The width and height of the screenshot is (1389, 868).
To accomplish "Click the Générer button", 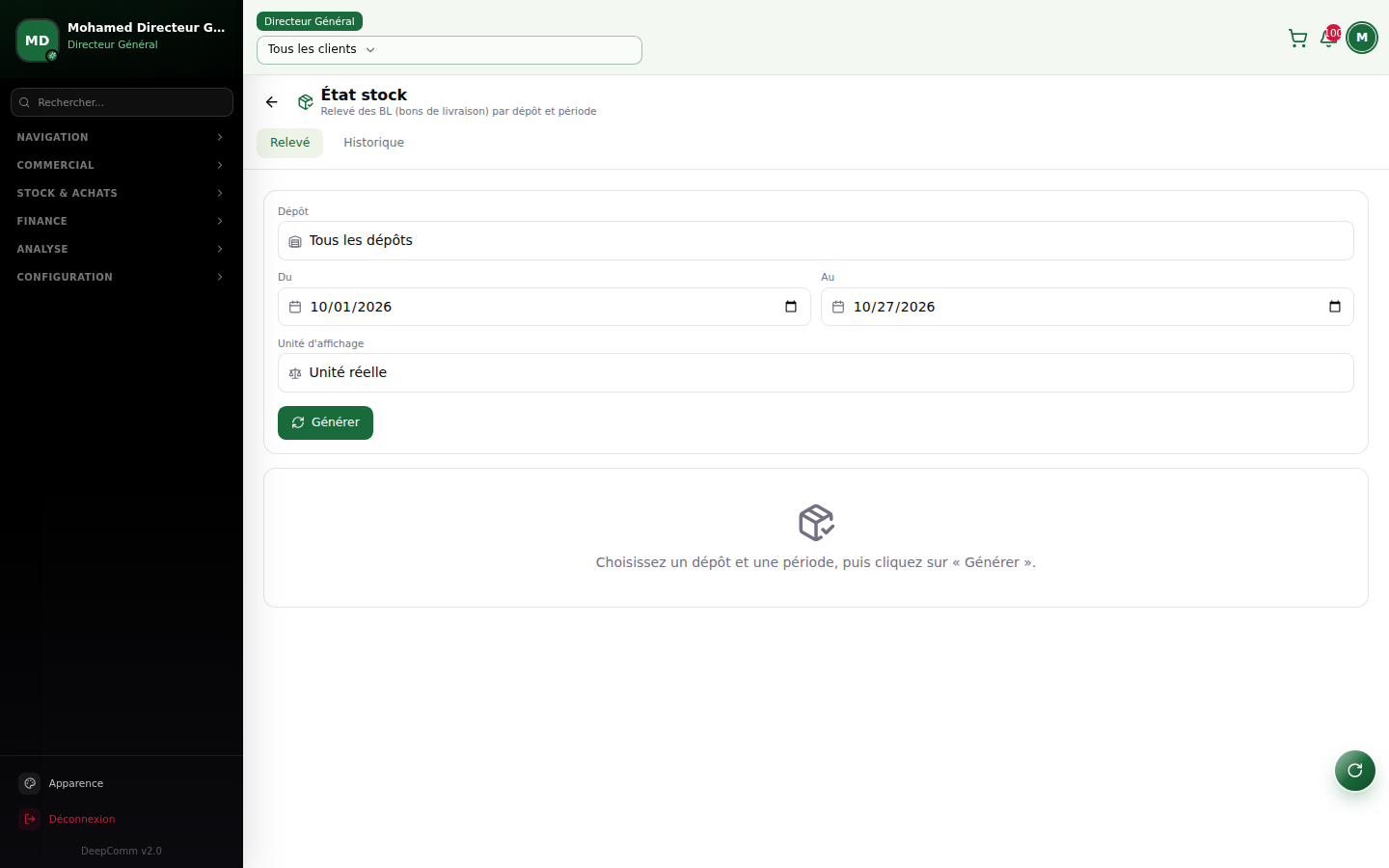I will coord(325,422).
